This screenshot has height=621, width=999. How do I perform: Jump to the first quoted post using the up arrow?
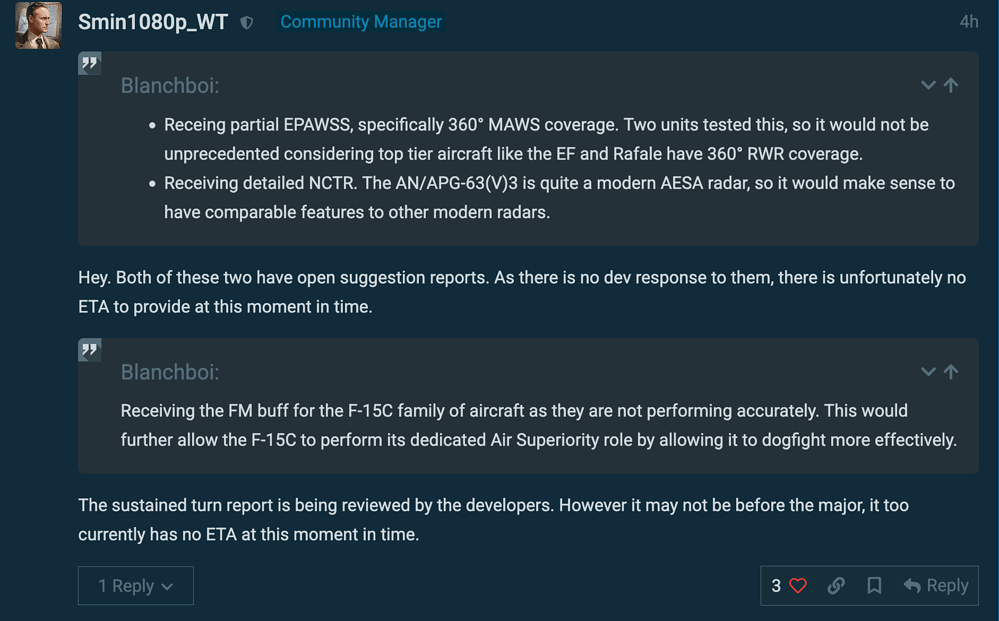coord(951,86)
